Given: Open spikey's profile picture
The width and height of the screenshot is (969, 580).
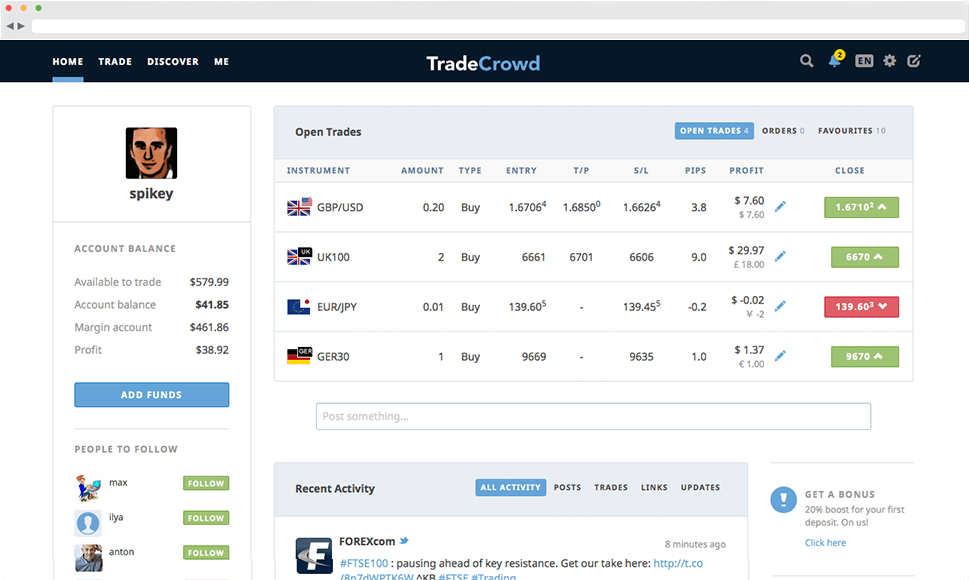Looking at the screenshot, I should click(151, 153).
